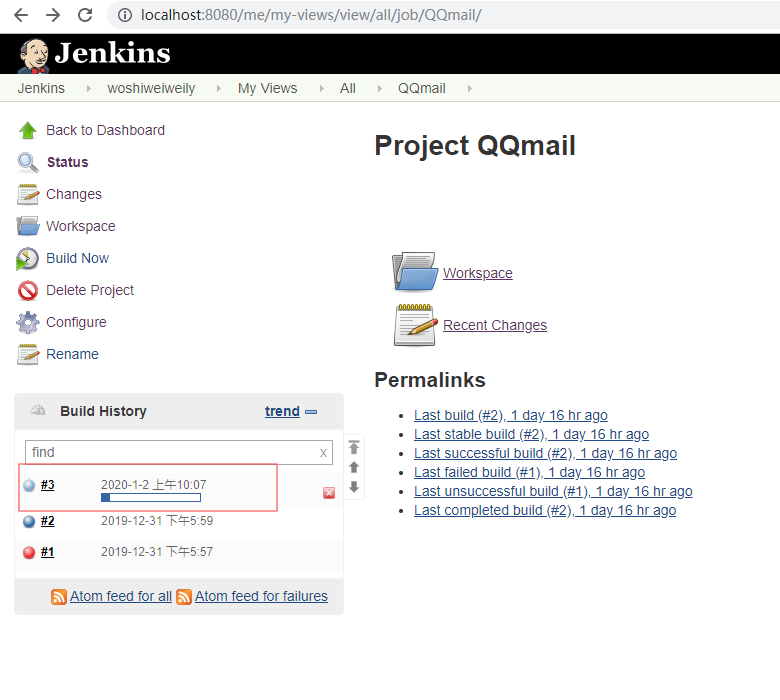Trigger Build Now link
This screenshot has height=700, width=780.
coord(78,258)
